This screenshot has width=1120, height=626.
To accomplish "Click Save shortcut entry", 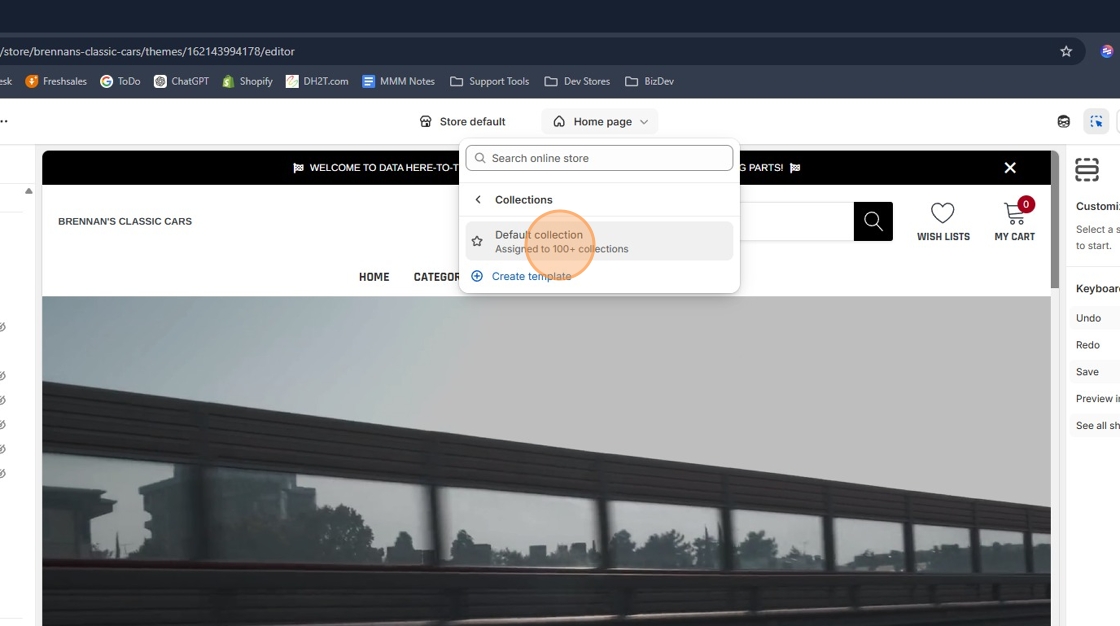I will [1087, 372].
